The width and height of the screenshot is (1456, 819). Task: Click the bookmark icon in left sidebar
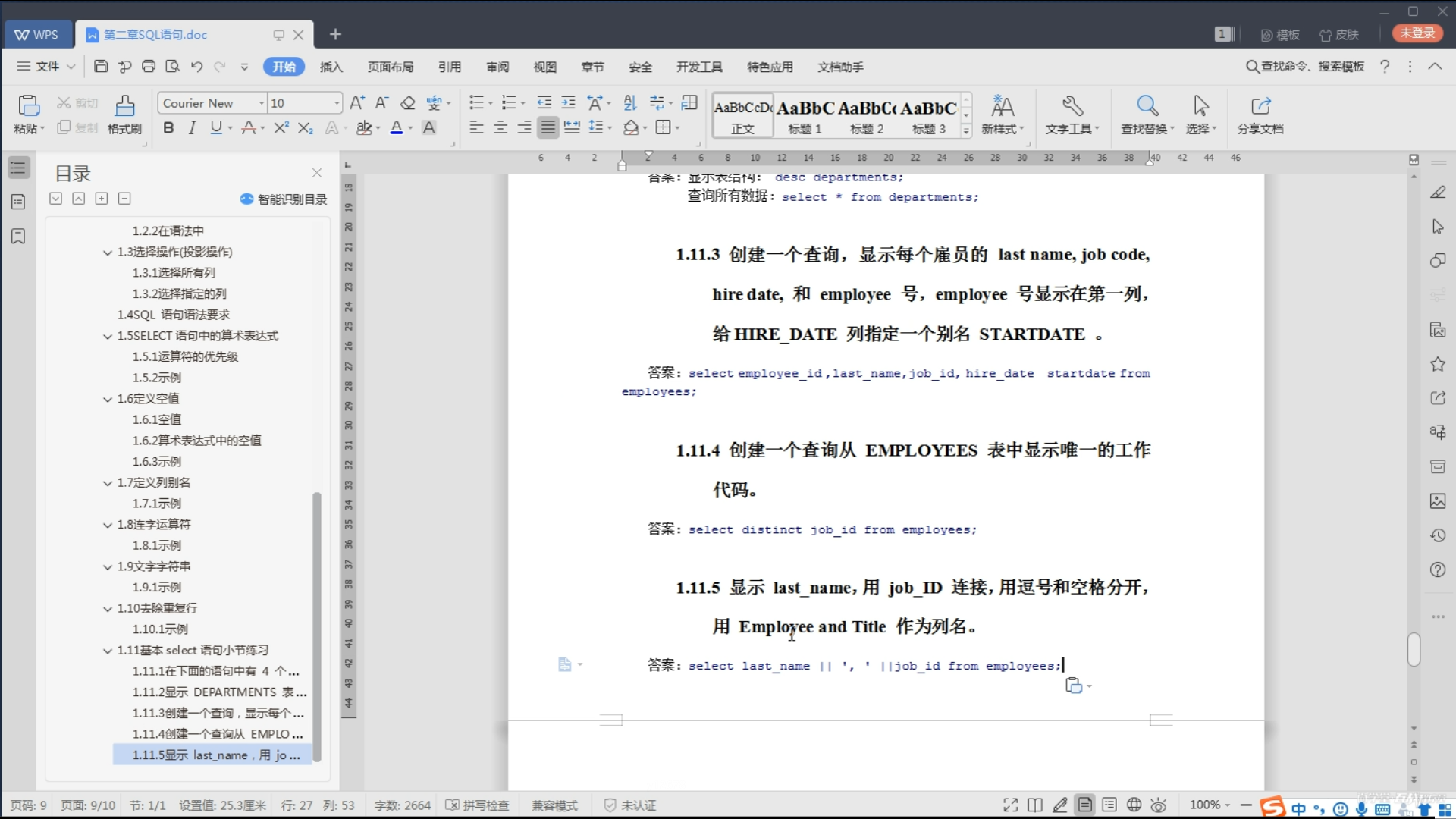pyautogui.click(x=18, y=237)
